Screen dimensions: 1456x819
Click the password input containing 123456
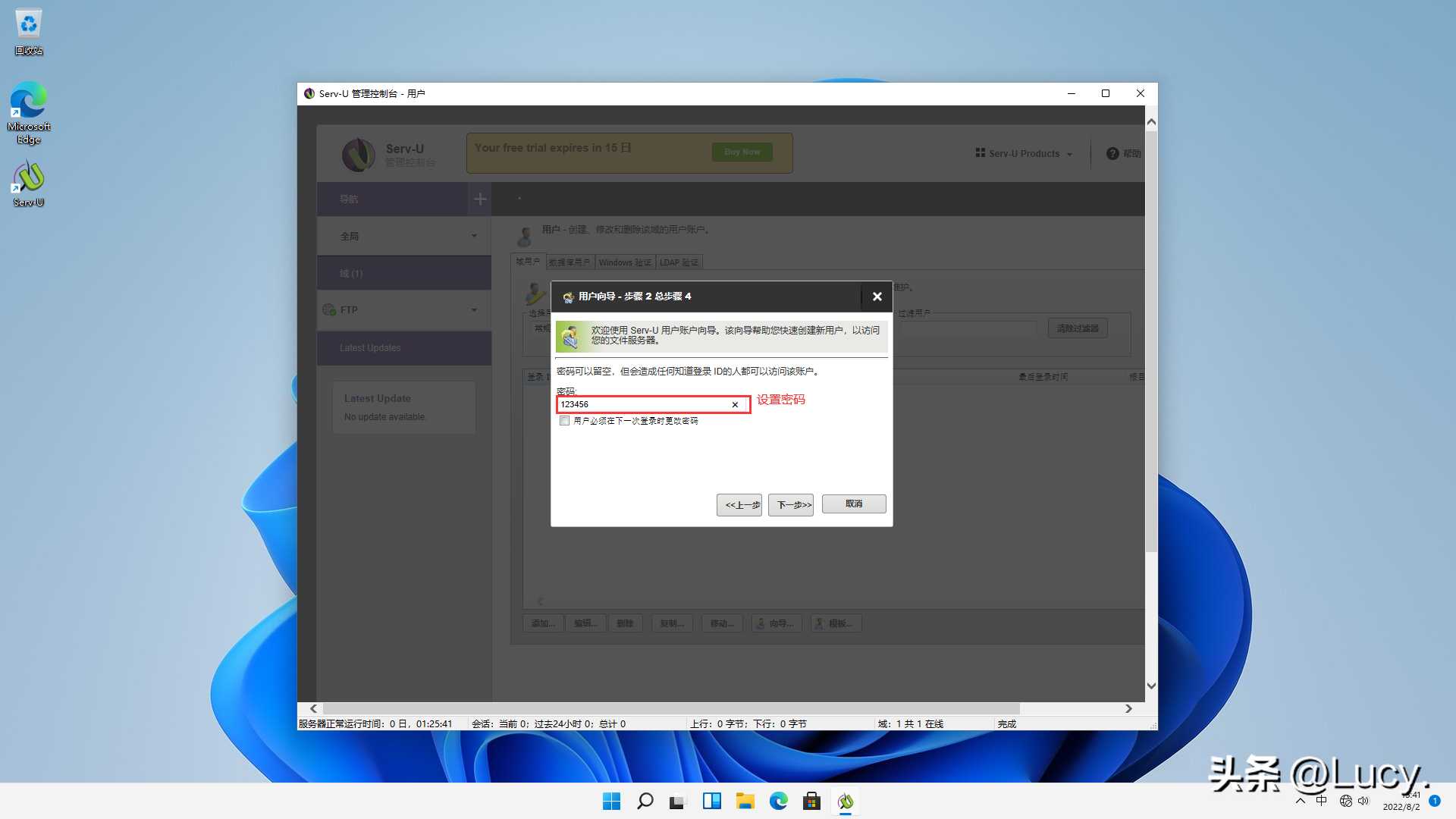(x=653, y=404)
